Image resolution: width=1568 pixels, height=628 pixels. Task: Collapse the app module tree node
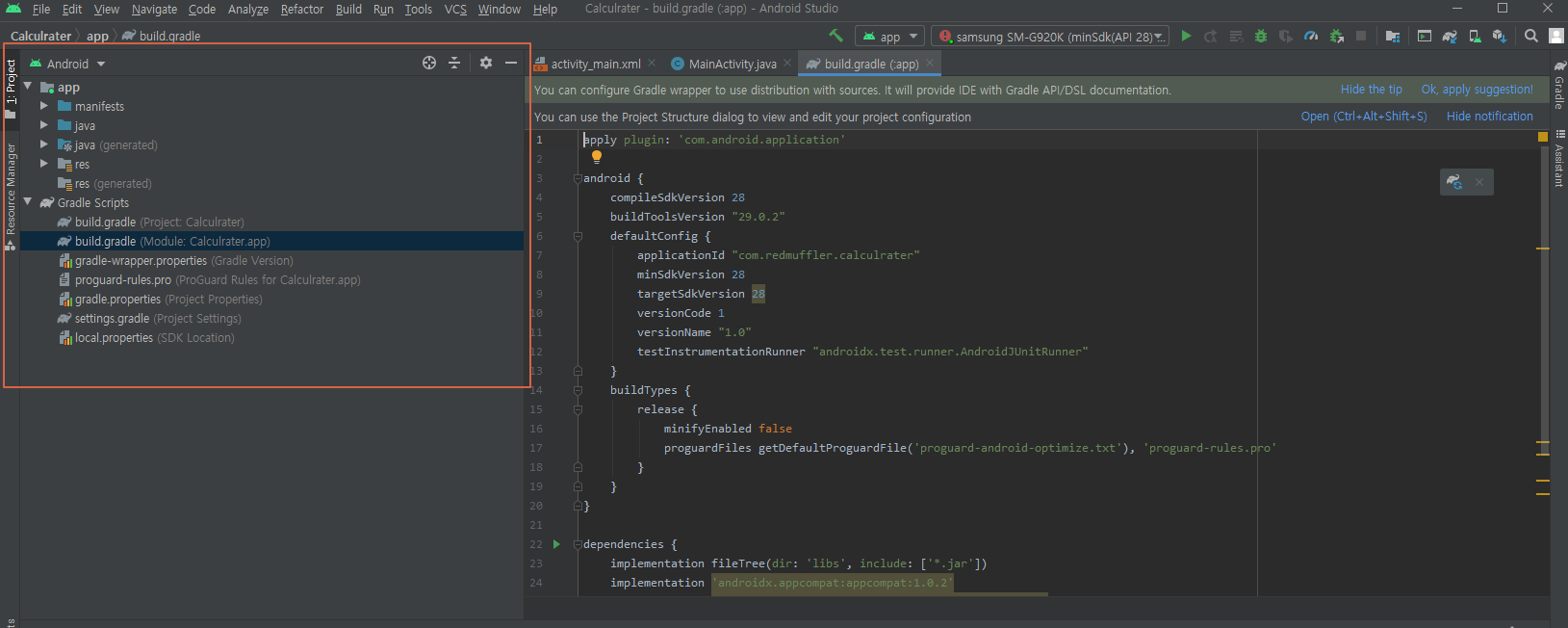(28, 87)
